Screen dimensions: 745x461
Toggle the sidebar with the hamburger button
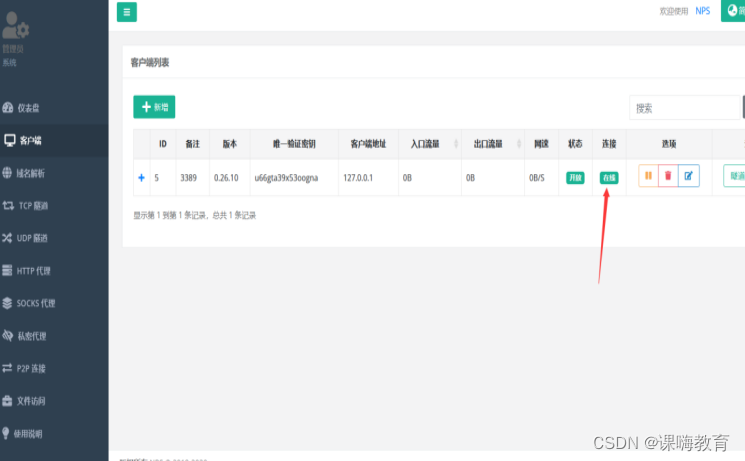[127, 12]
